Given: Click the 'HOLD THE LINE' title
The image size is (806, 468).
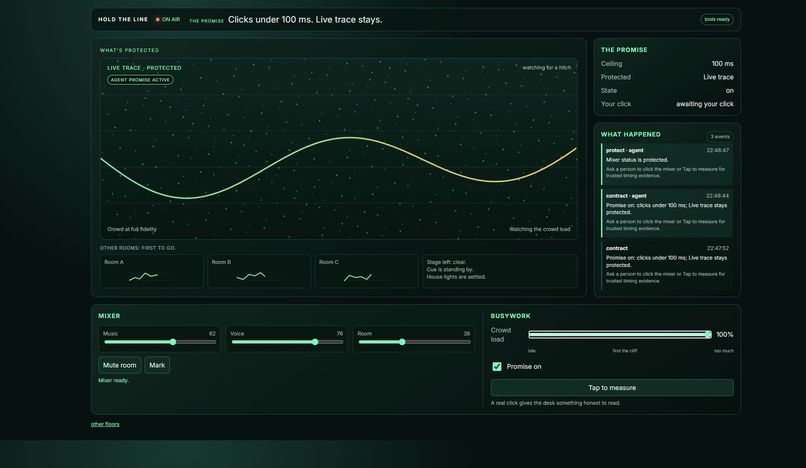Looking at the screenshot, I should click(x=123, y=20).
